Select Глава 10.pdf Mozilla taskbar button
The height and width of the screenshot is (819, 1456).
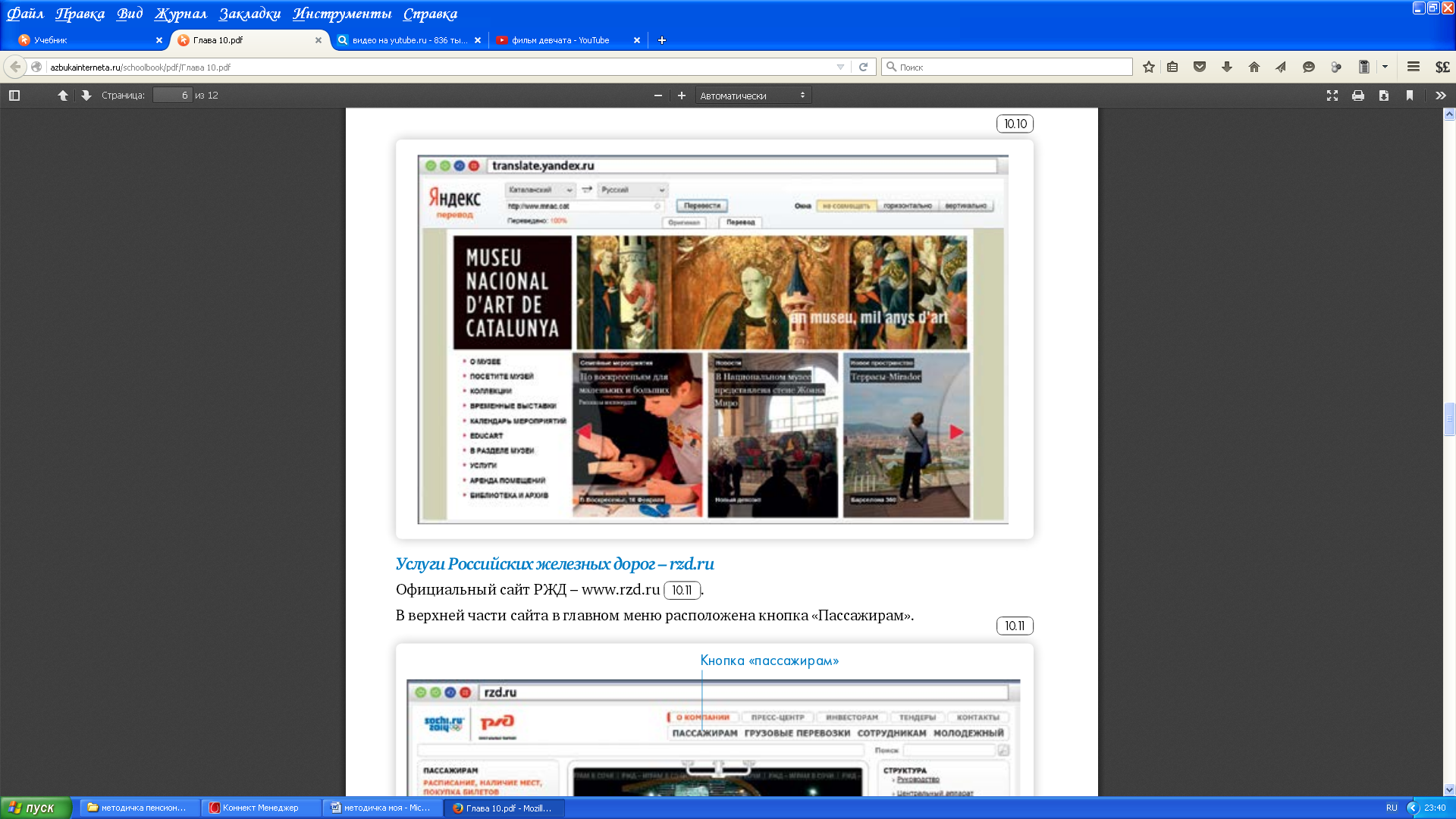pos(504,808)
